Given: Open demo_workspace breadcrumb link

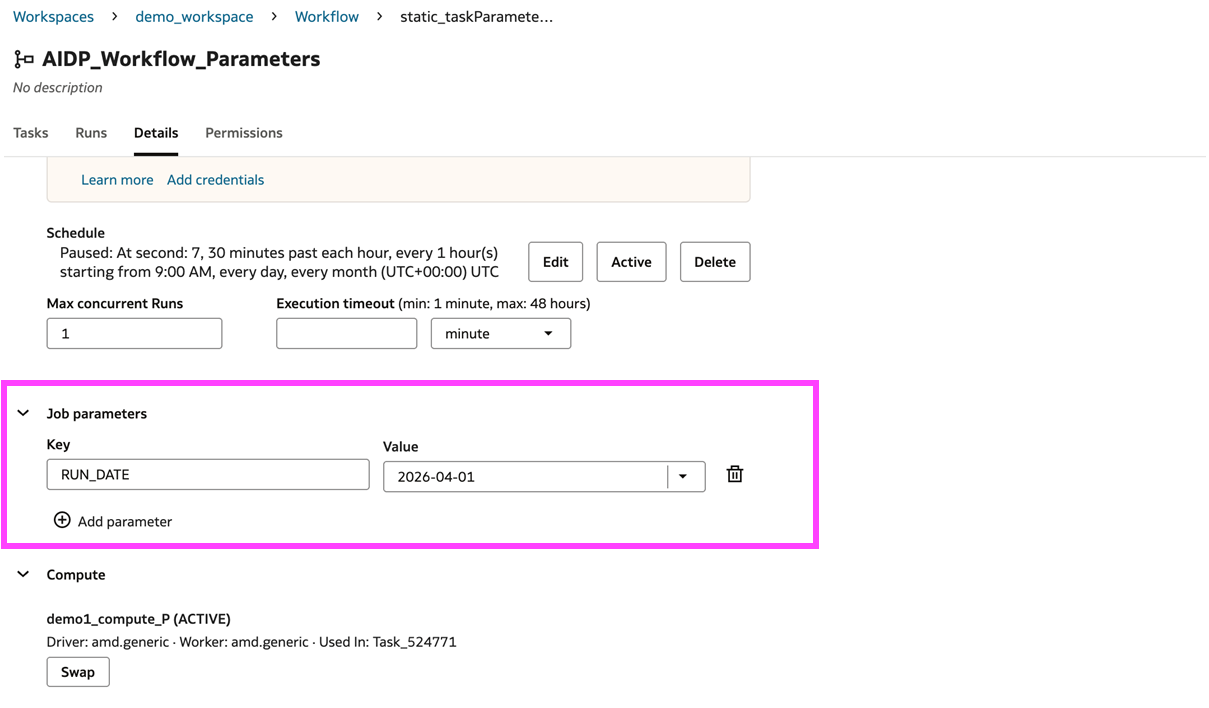Looking at the screenshot, I should click(194, 17).
